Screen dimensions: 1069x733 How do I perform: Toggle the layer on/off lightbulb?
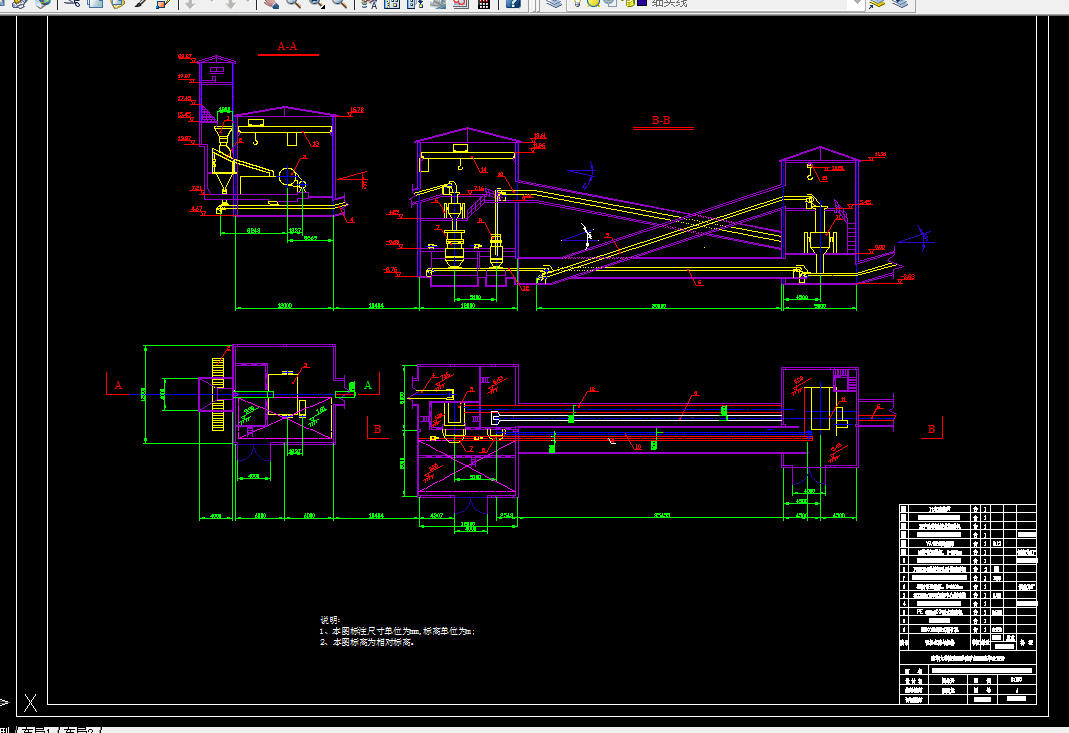tap(577, 3)
